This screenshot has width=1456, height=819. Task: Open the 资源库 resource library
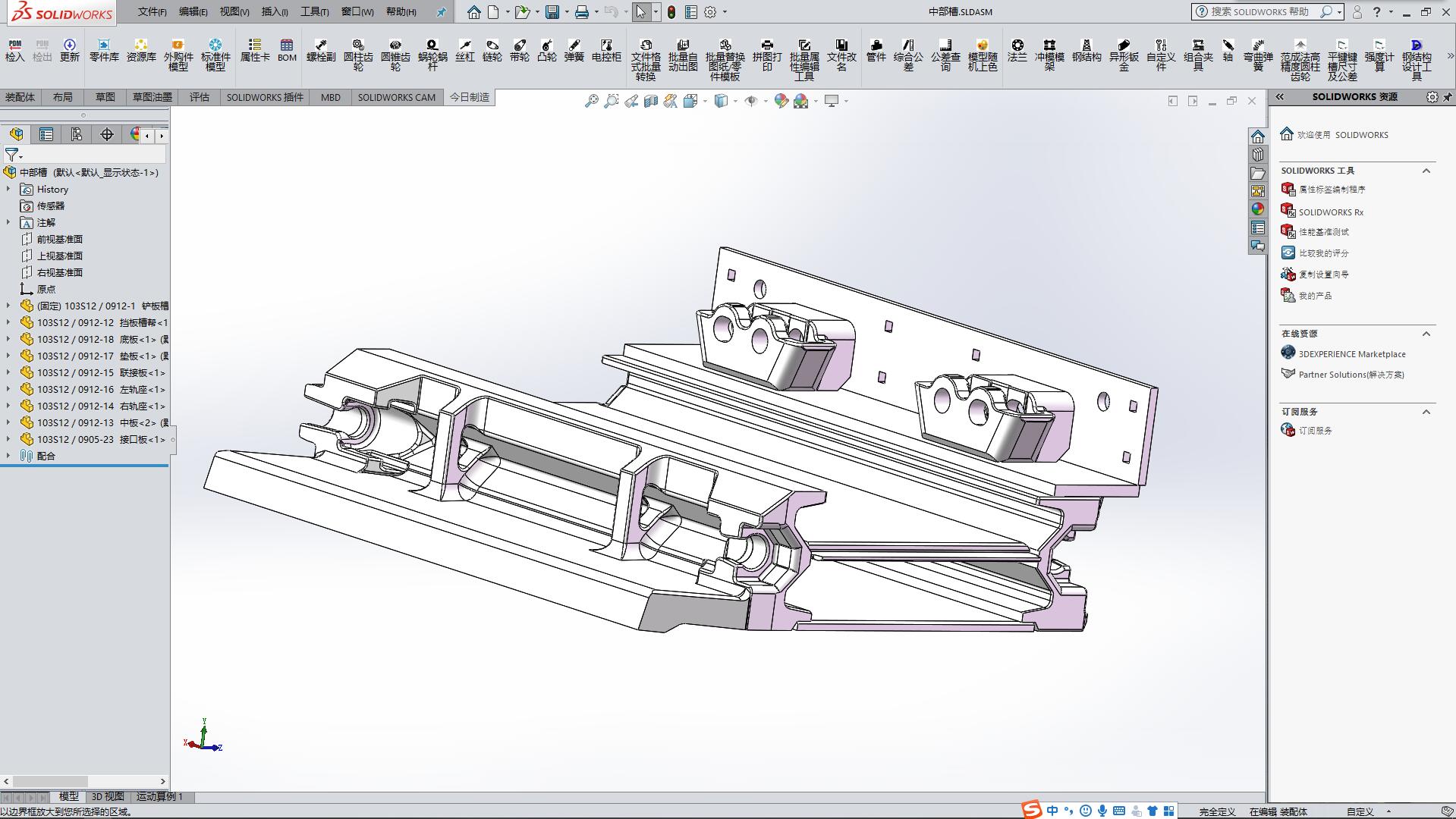[141, 50]
